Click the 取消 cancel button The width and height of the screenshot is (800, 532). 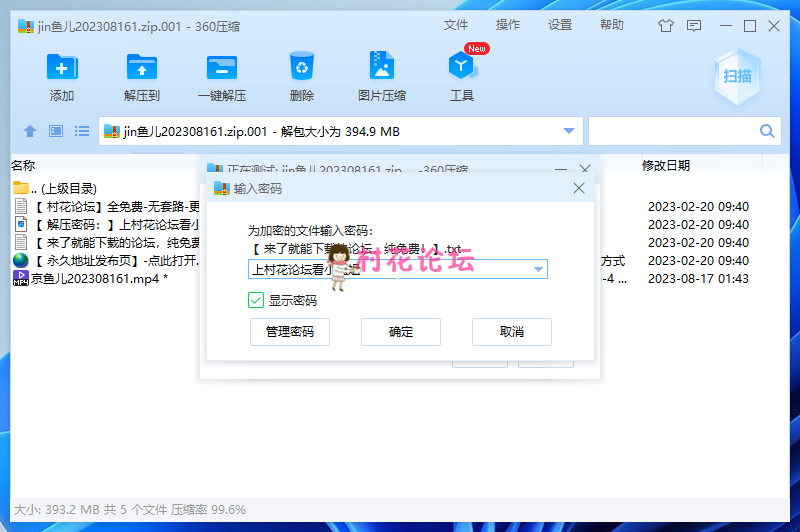(x=512, y=332)
